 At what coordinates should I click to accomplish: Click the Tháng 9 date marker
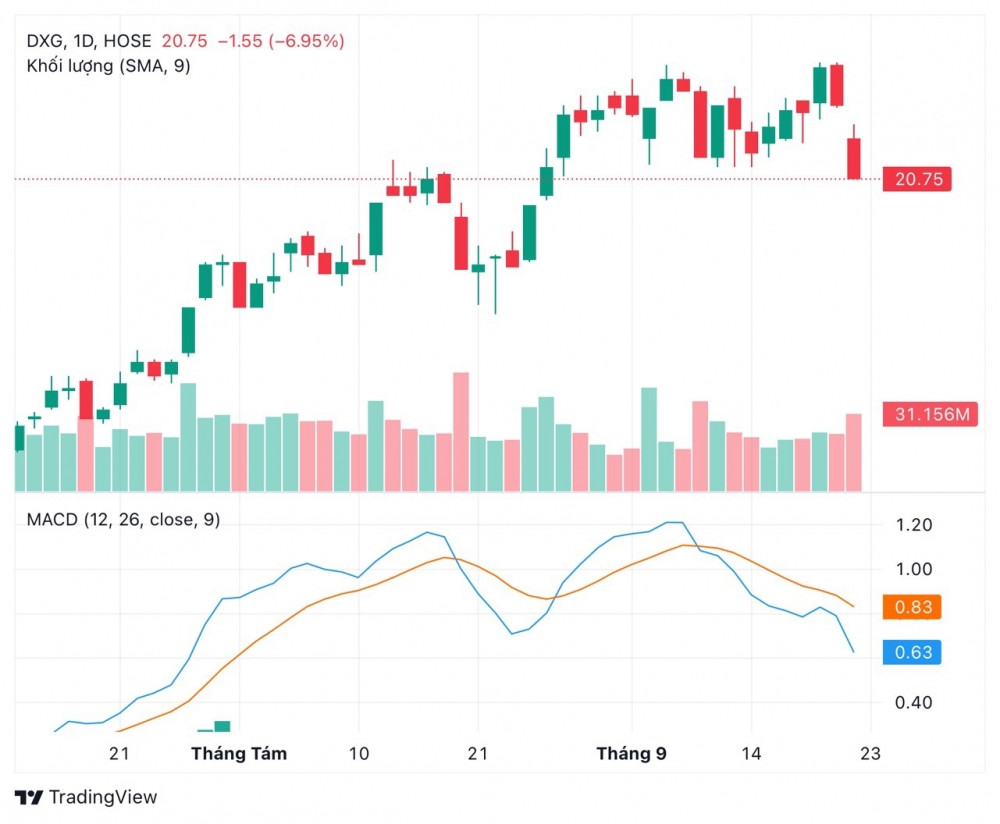(631, 753)
